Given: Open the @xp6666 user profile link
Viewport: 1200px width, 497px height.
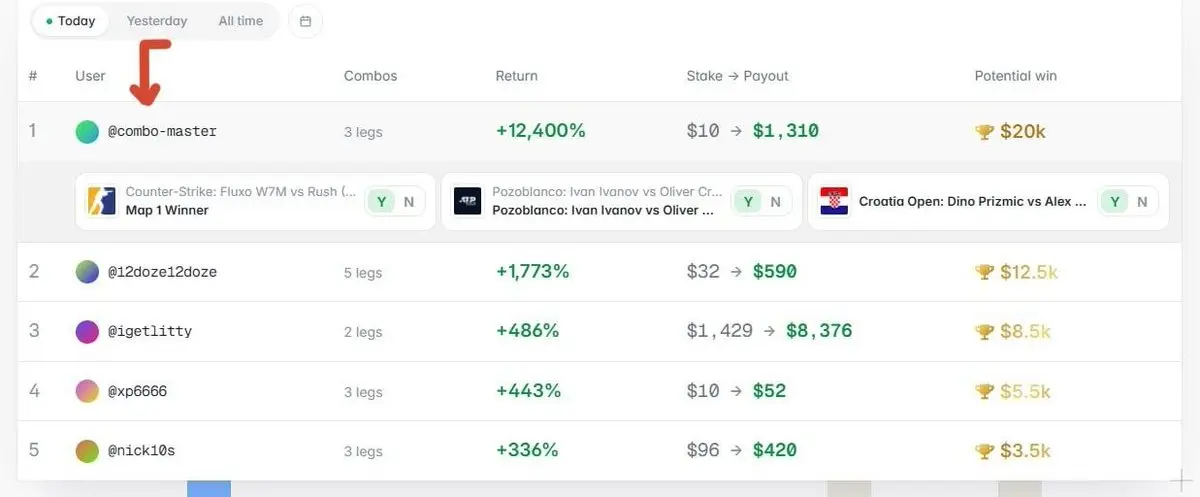Looking at the screenshot, I should tap(137, 391).
